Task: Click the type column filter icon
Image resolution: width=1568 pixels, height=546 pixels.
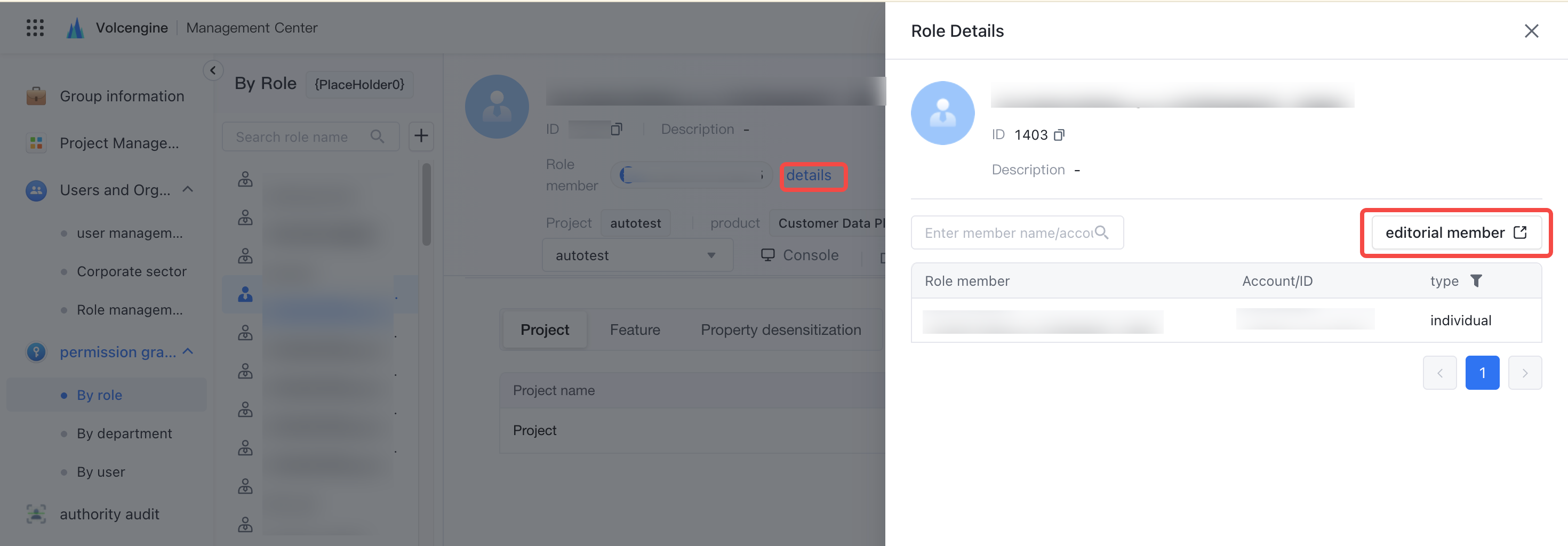Action: [1476, 280]
